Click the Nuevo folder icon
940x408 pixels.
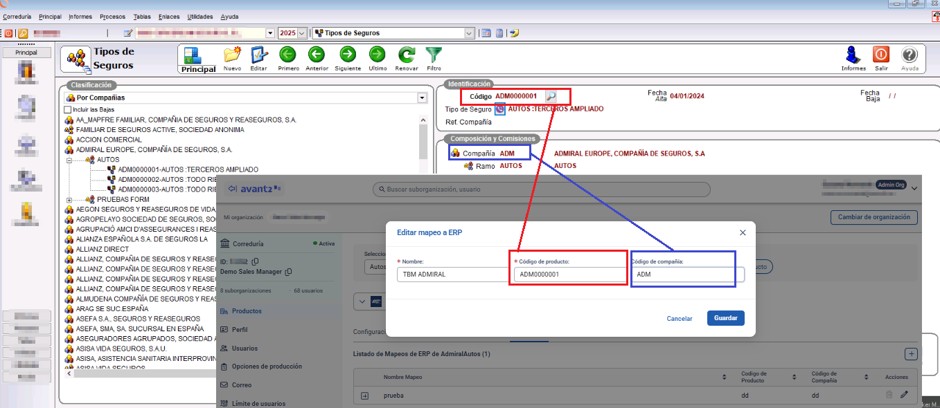tap(232, 55)
